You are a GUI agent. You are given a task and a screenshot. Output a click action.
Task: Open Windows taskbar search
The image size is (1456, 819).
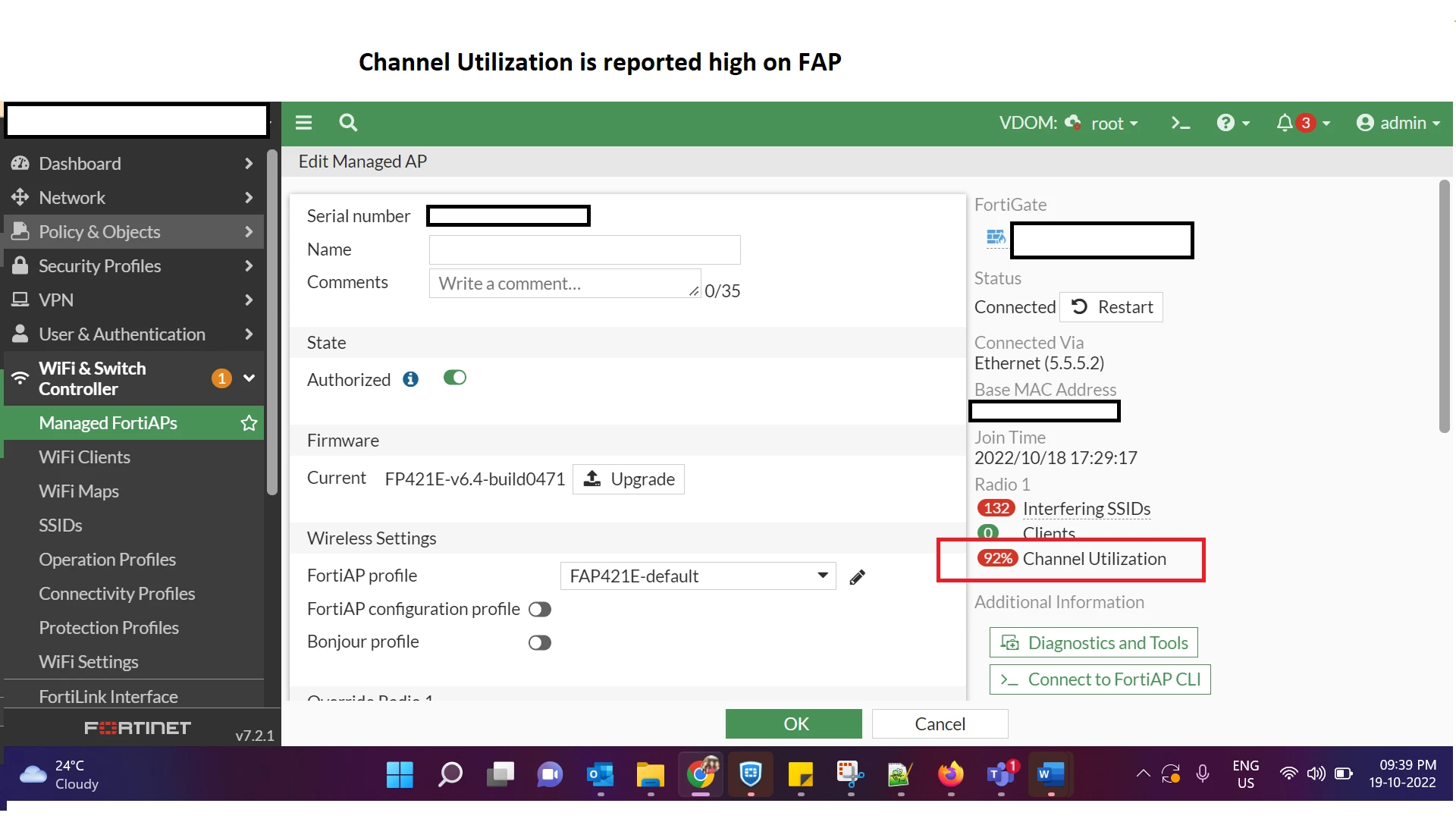[450, 774]
